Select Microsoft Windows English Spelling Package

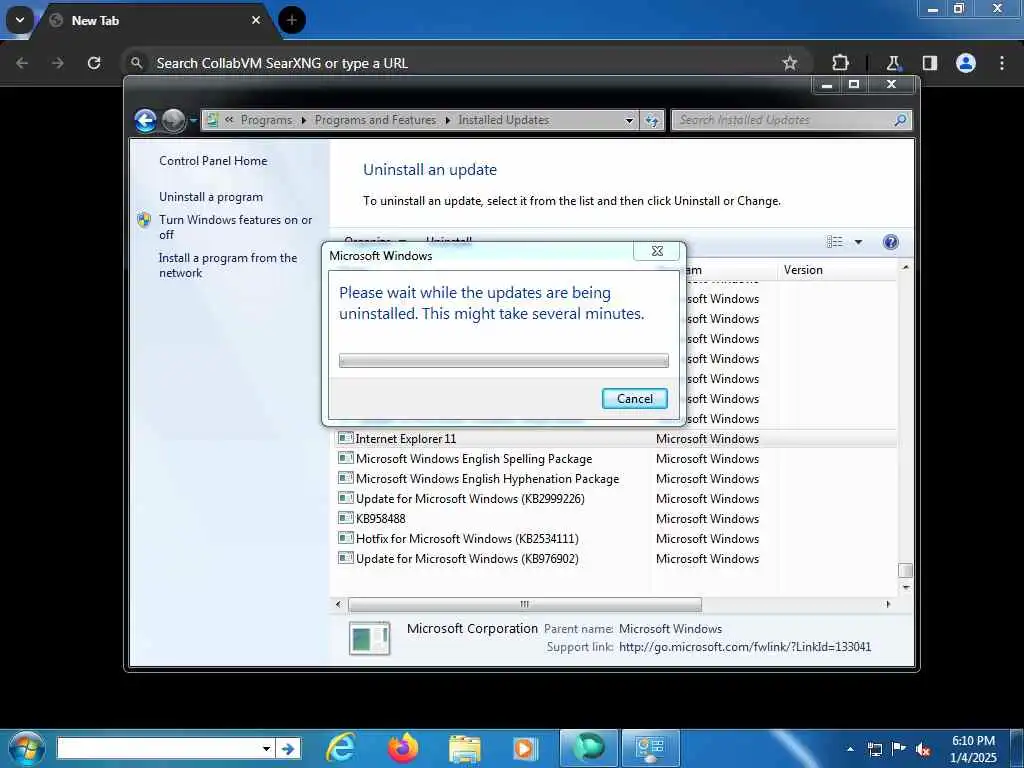[x=616, y=458]
